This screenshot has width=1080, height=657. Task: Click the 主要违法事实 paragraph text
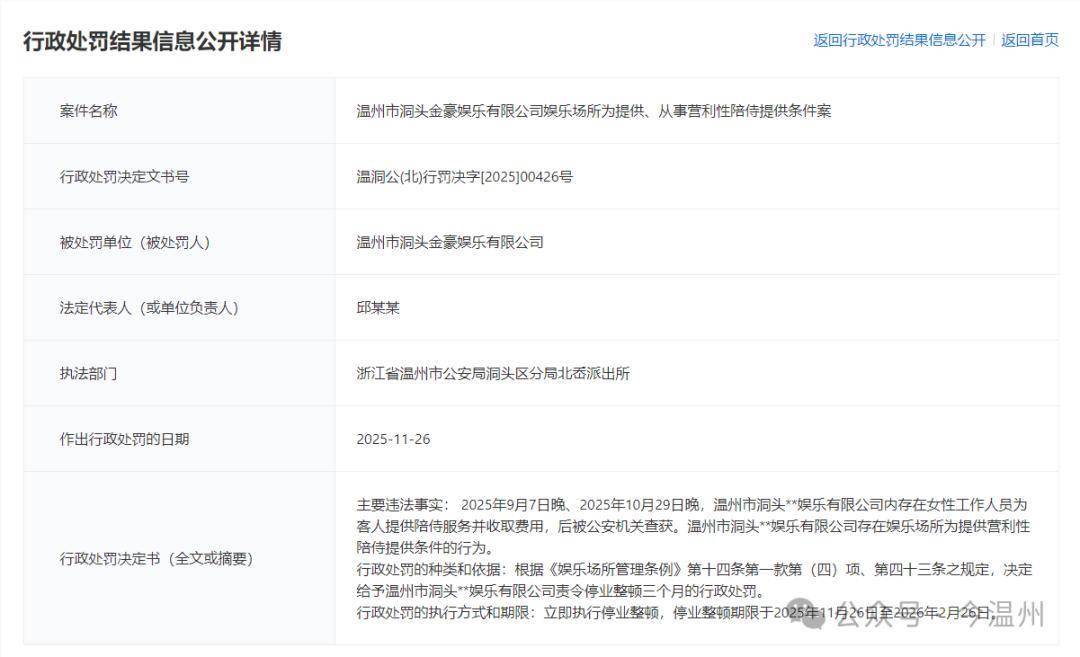tap(692, 526)
